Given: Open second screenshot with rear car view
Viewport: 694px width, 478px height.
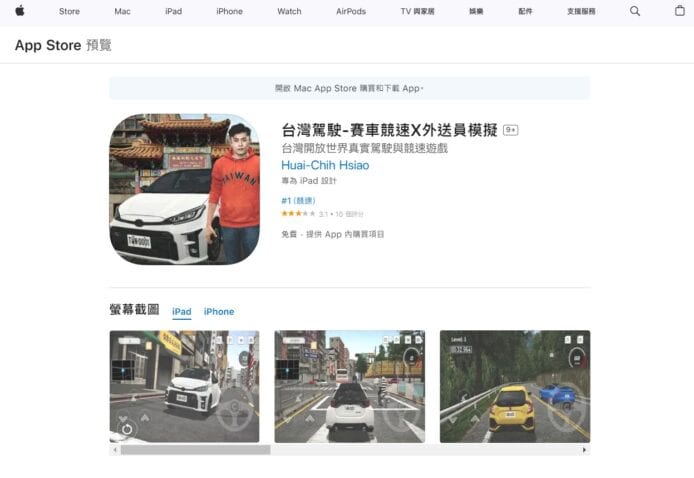Looking at the screenshot, I should pyautogui.click(x=350, y=386).
